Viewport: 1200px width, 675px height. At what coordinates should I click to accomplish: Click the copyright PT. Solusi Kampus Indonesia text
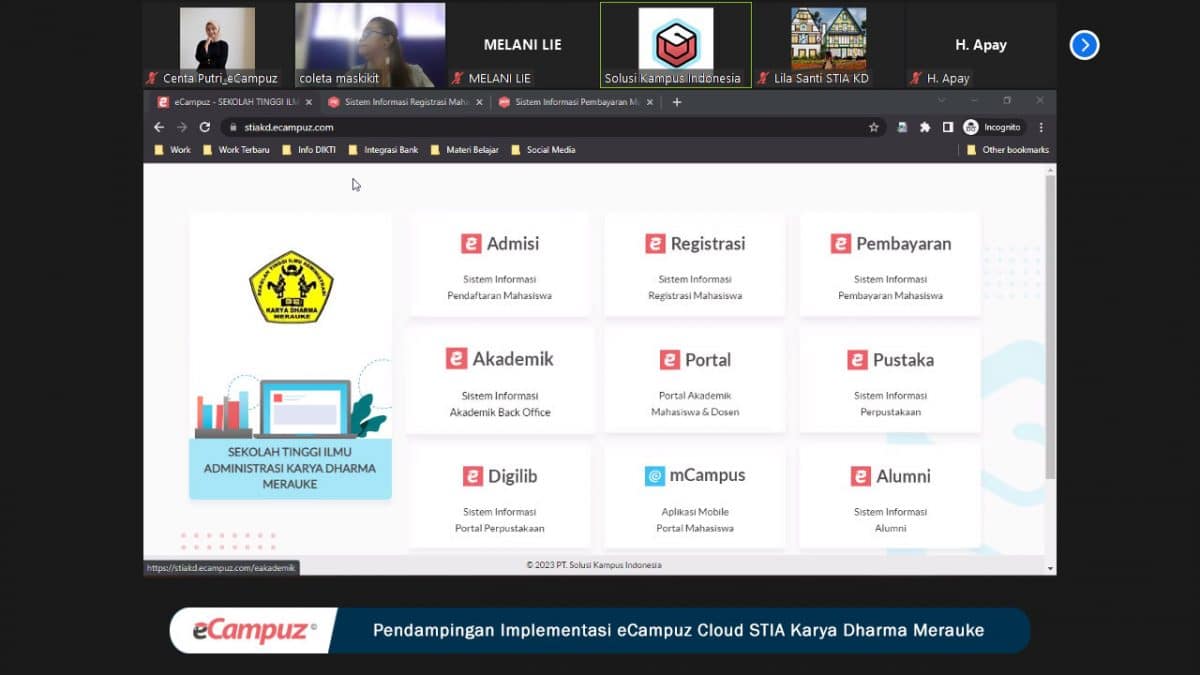point(594,565)
